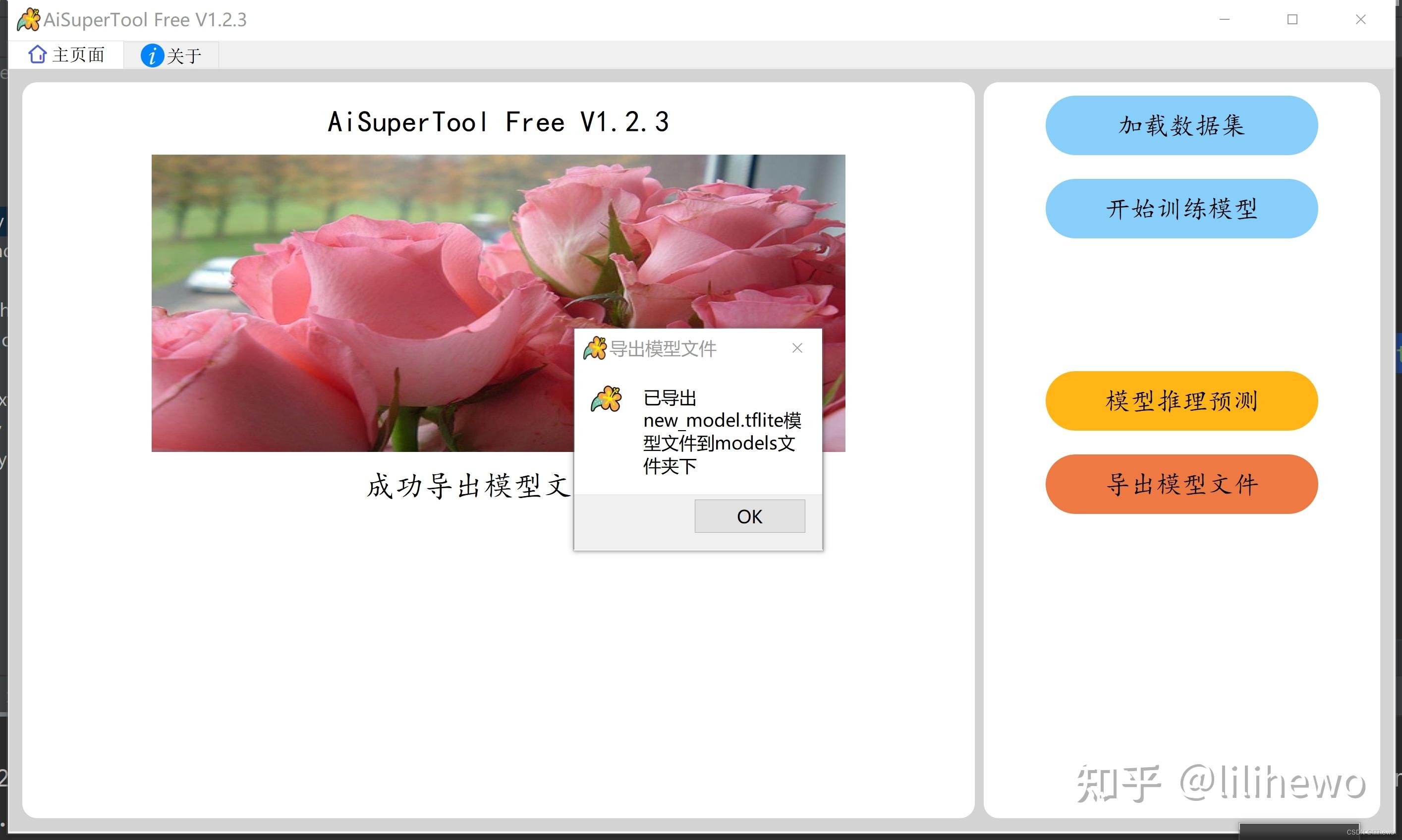Viewport: 1402px width, 840px height.
Task: Confirm export by clicking OK
Action: pyautogui.click(x=749, y=516)
